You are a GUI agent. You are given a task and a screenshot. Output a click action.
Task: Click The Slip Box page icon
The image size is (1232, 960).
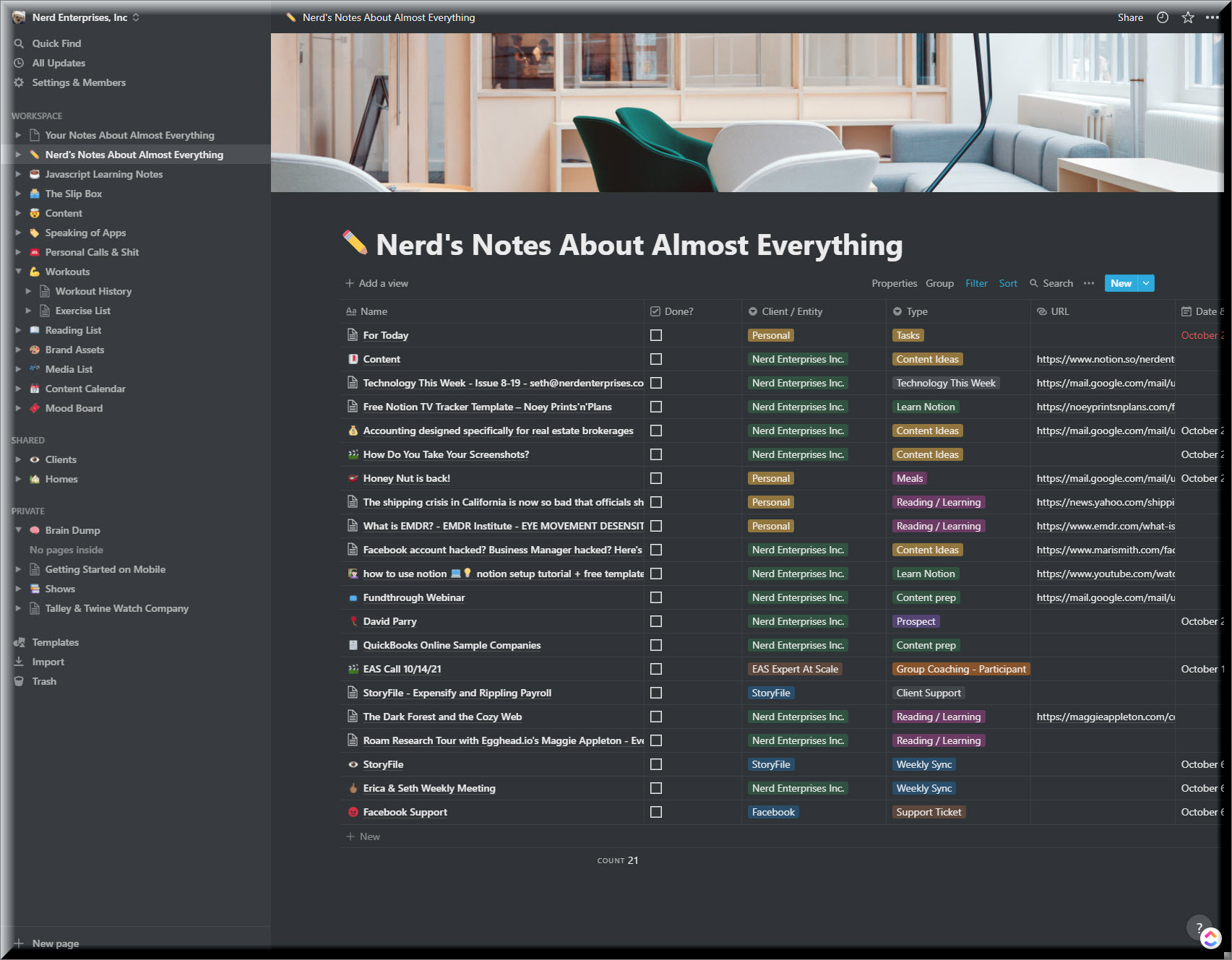tap(35, 194)
